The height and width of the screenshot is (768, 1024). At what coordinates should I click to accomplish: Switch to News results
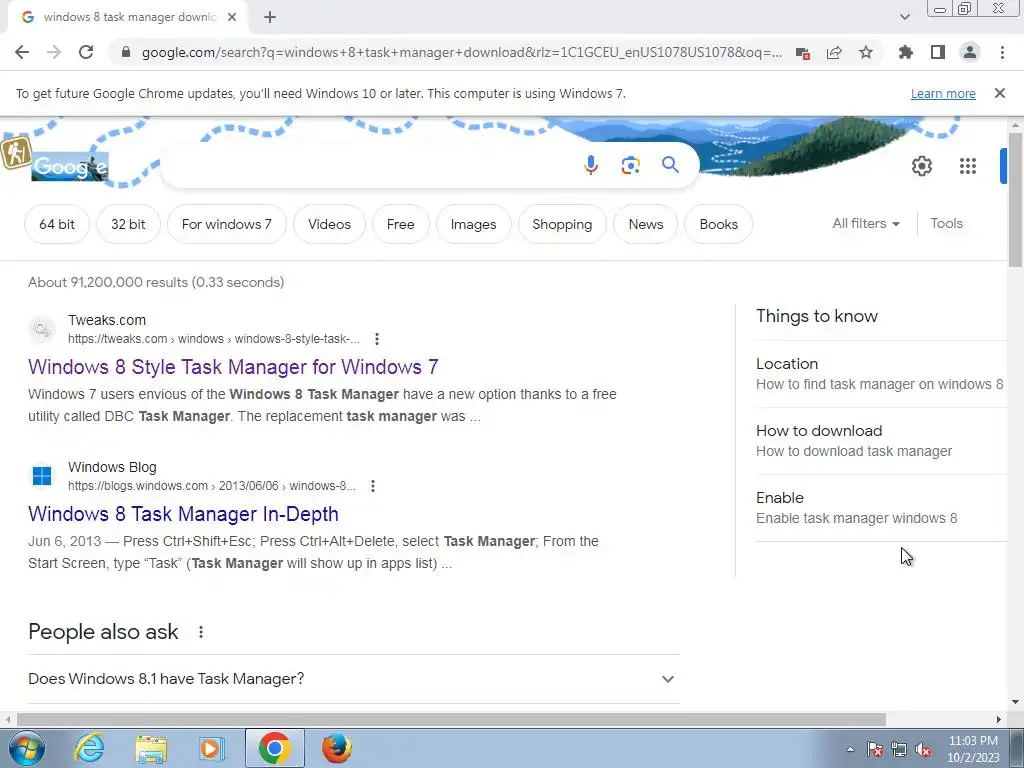coord(646,224)
